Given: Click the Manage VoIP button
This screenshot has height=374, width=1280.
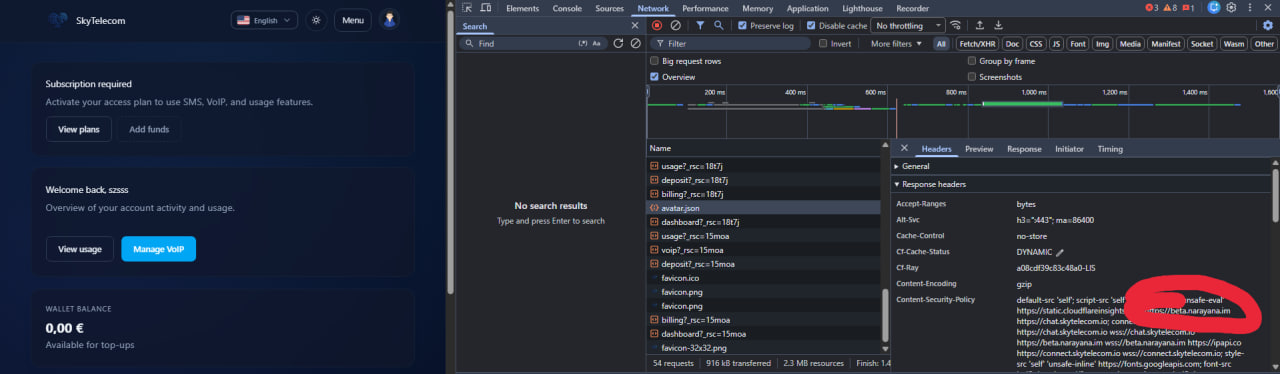Looking at the screenshot, I should (158, 249).
